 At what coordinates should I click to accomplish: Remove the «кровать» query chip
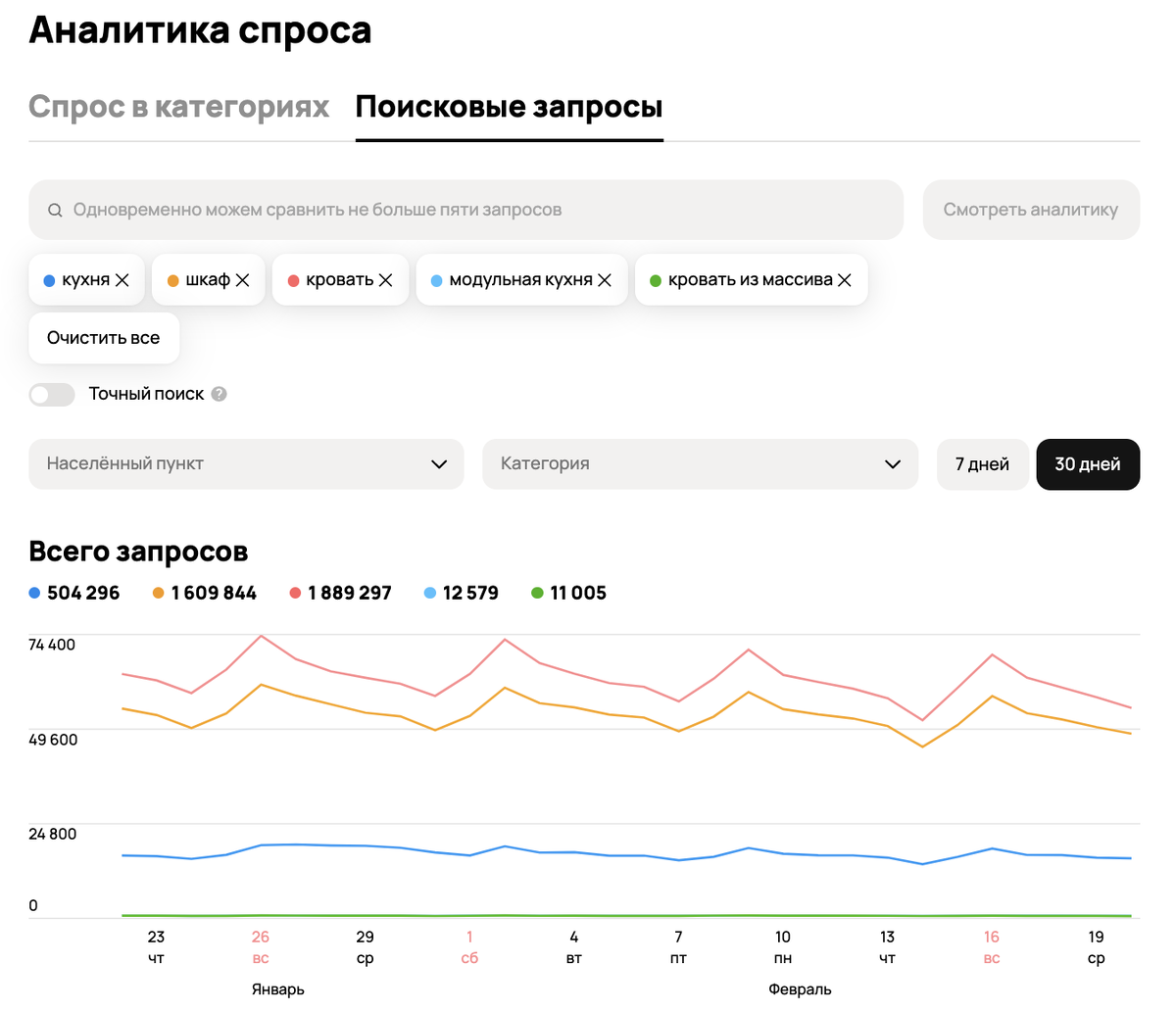382,279
